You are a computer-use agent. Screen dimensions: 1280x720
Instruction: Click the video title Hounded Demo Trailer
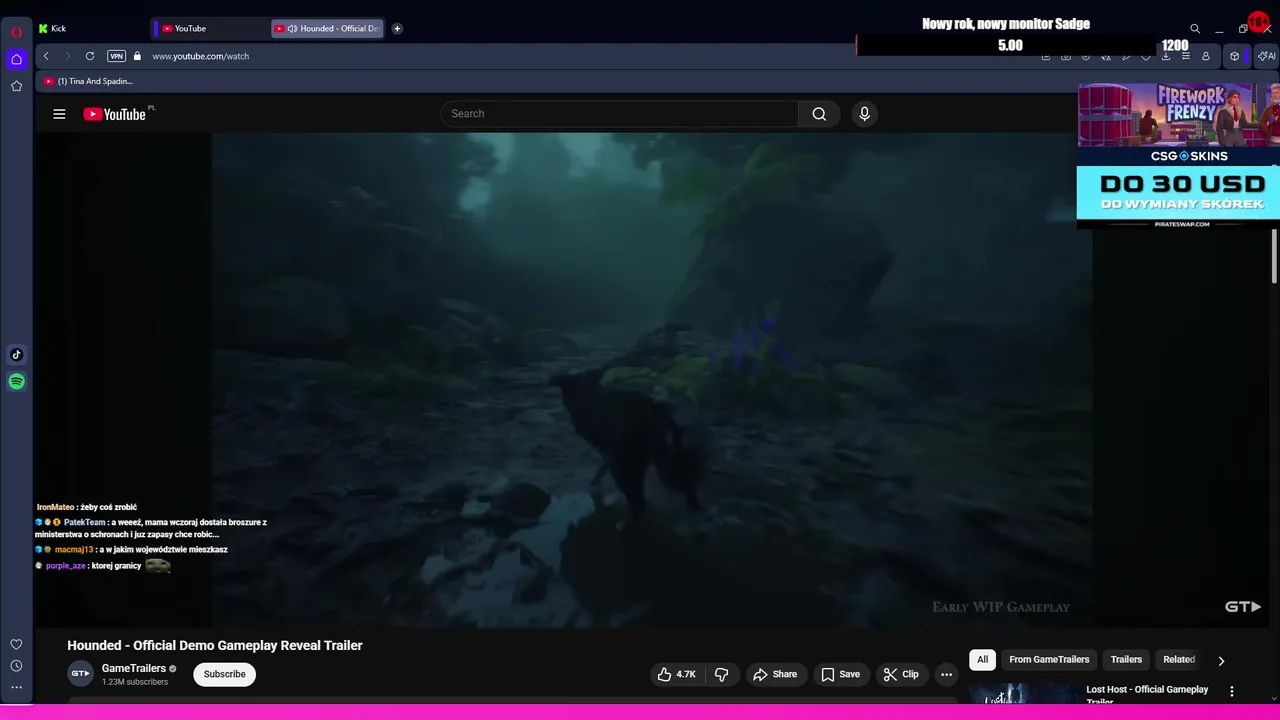pos(215,645)
